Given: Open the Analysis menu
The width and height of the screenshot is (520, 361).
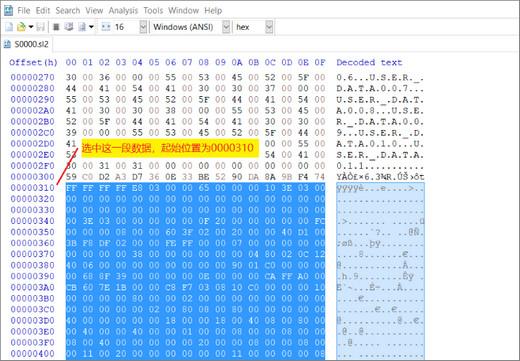Looking at the screenshot, I should coord(123,11).
